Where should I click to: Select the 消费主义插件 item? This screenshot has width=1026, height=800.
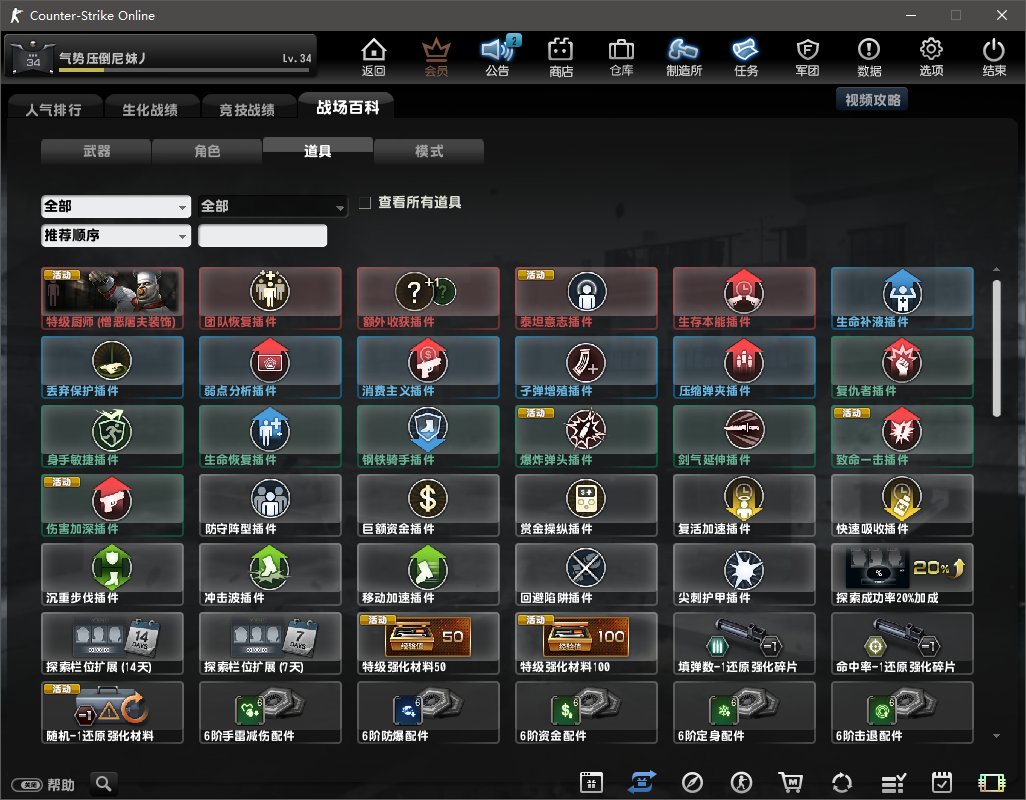tap(428, 368)
